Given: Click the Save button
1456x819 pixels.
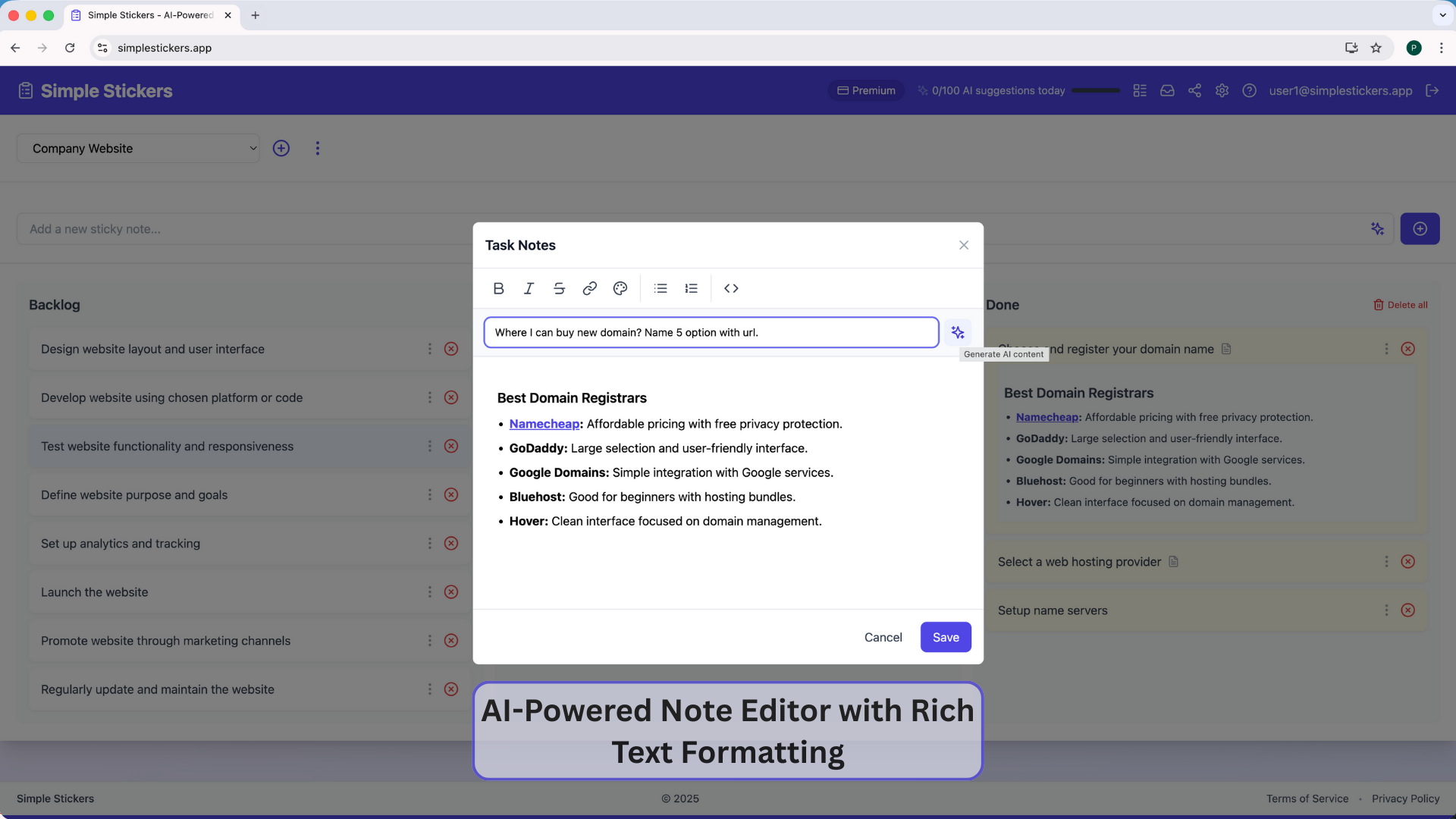Looking at the screenshot, I should 945,637.
